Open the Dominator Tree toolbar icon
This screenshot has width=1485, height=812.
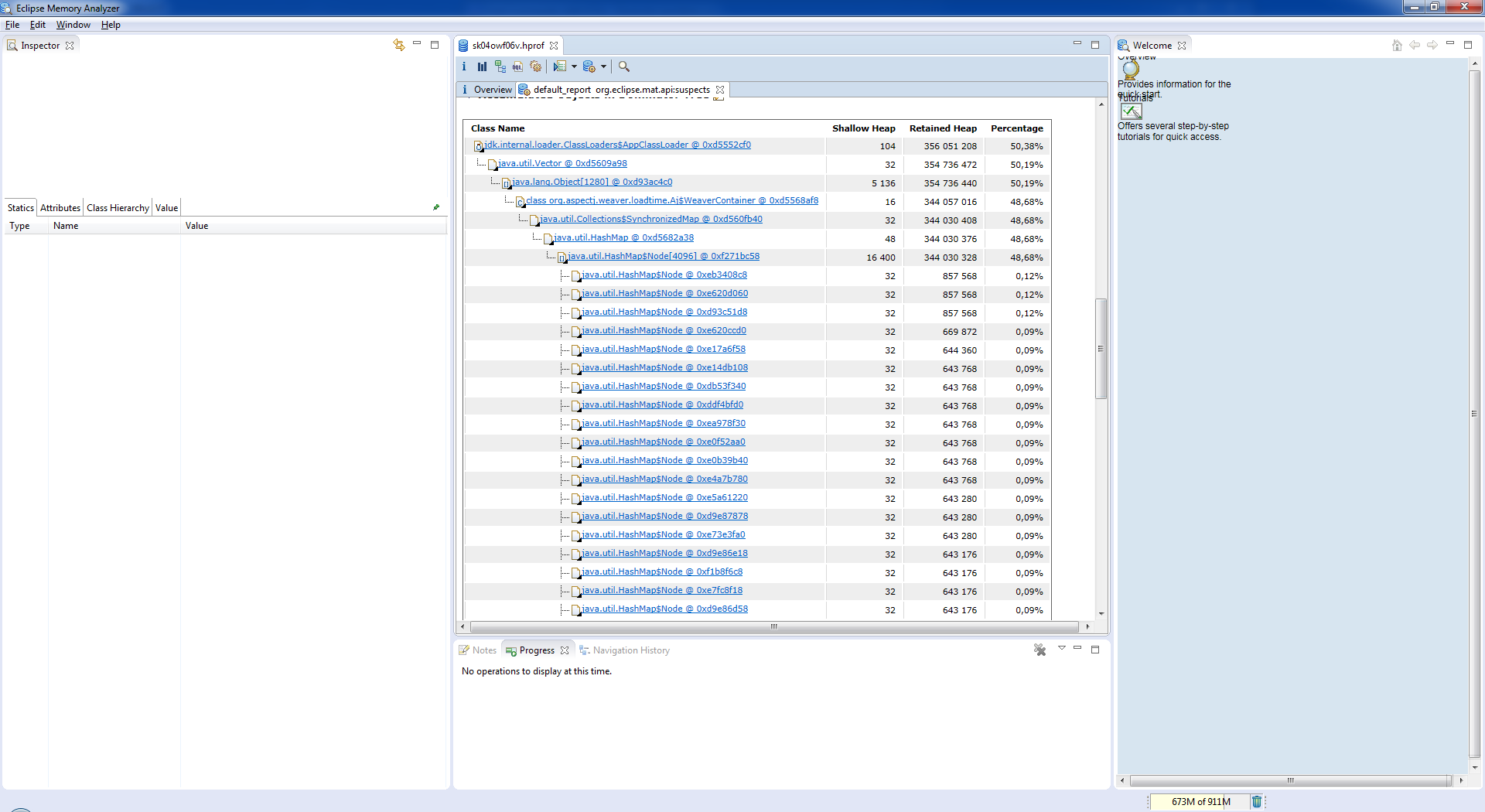click(500, 67)
